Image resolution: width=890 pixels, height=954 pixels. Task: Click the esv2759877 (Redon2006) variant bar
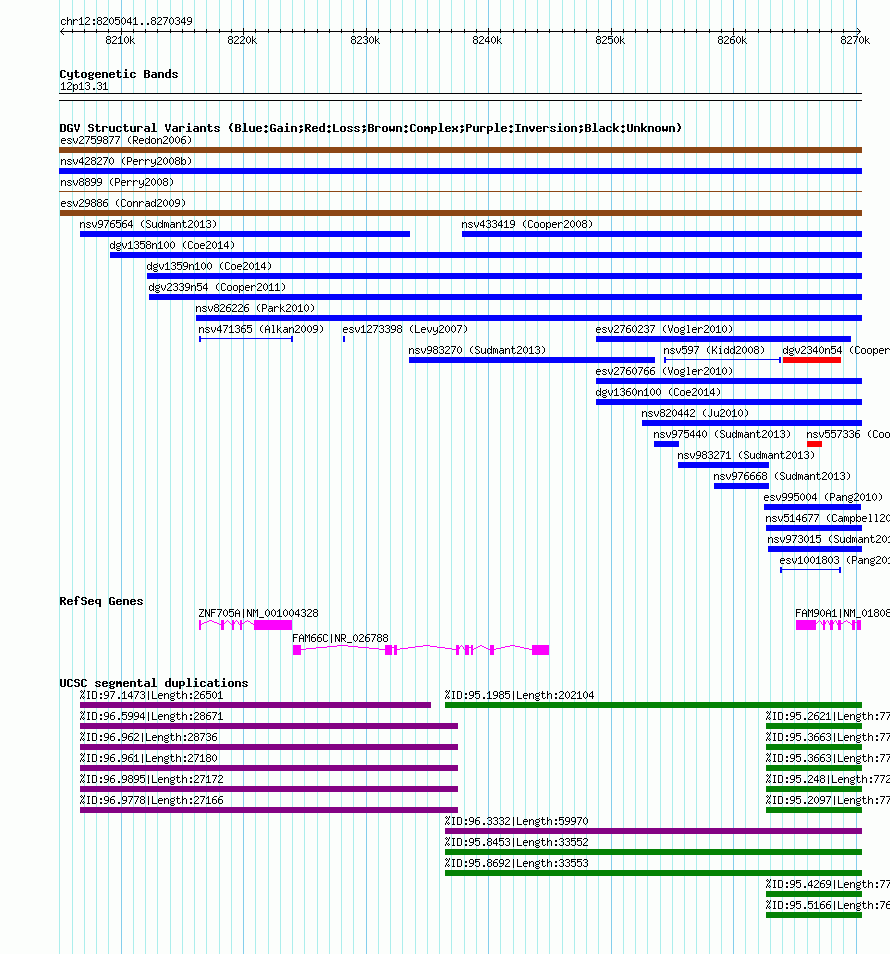coord(461,150)
